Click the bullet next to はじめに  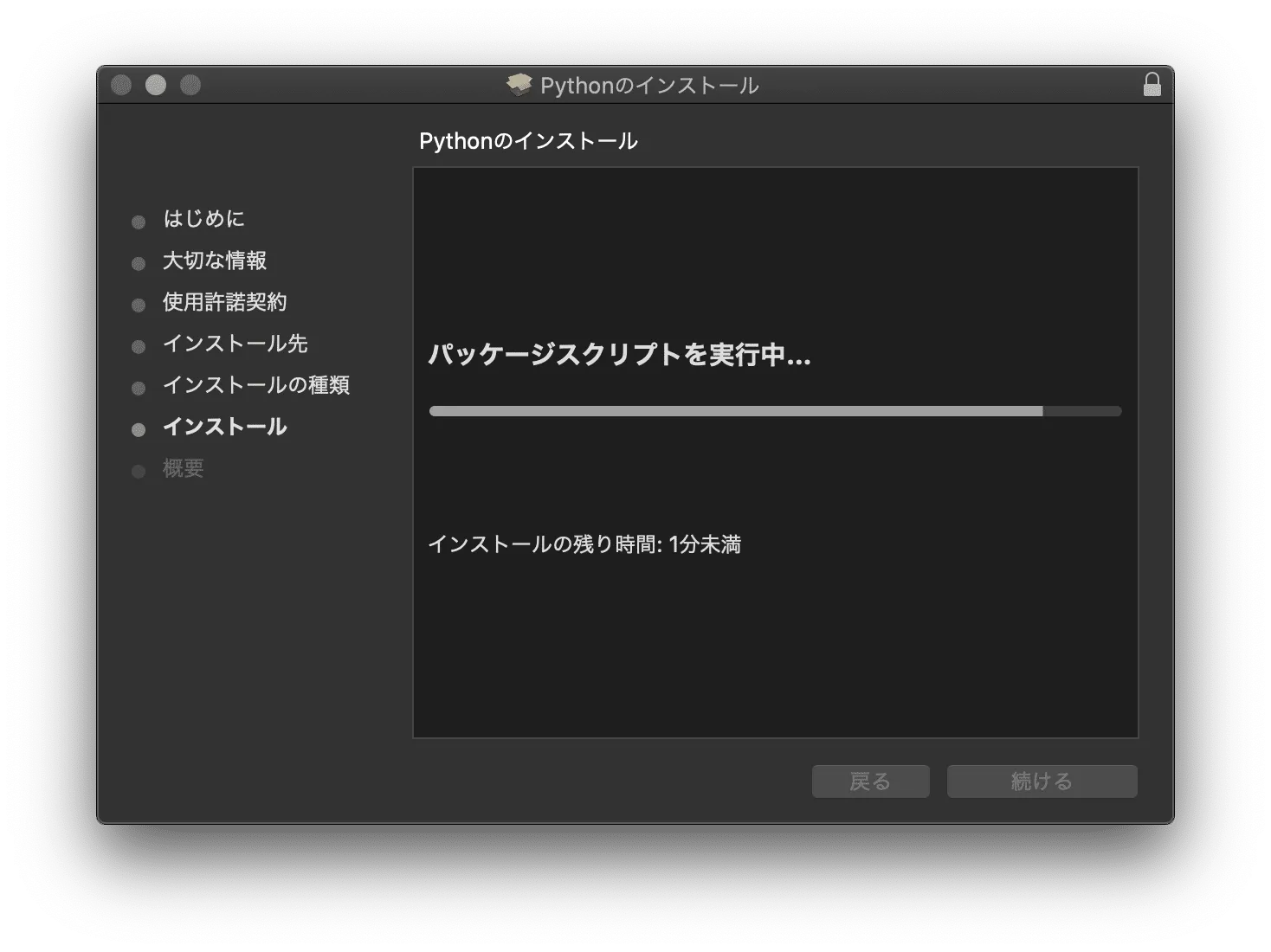pos(139,222)
